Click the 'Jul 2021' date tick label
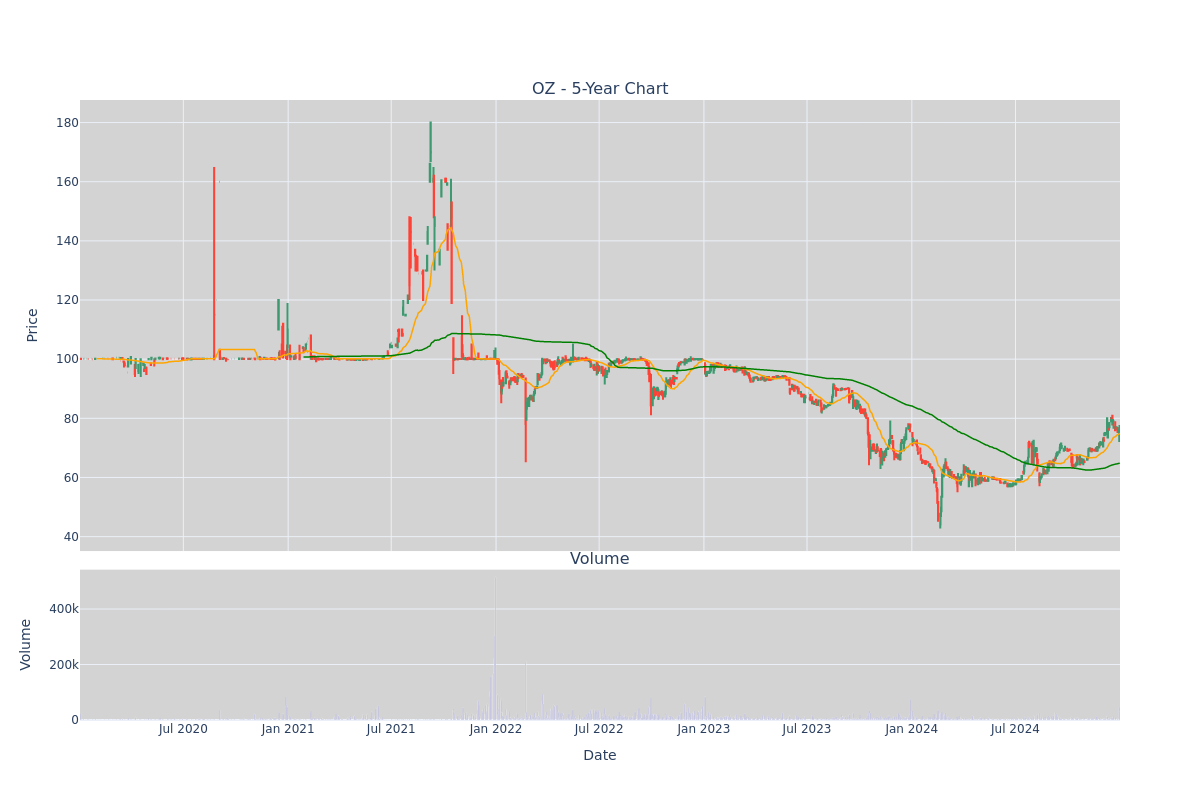The image size is (1200, 800). [391, 729]
